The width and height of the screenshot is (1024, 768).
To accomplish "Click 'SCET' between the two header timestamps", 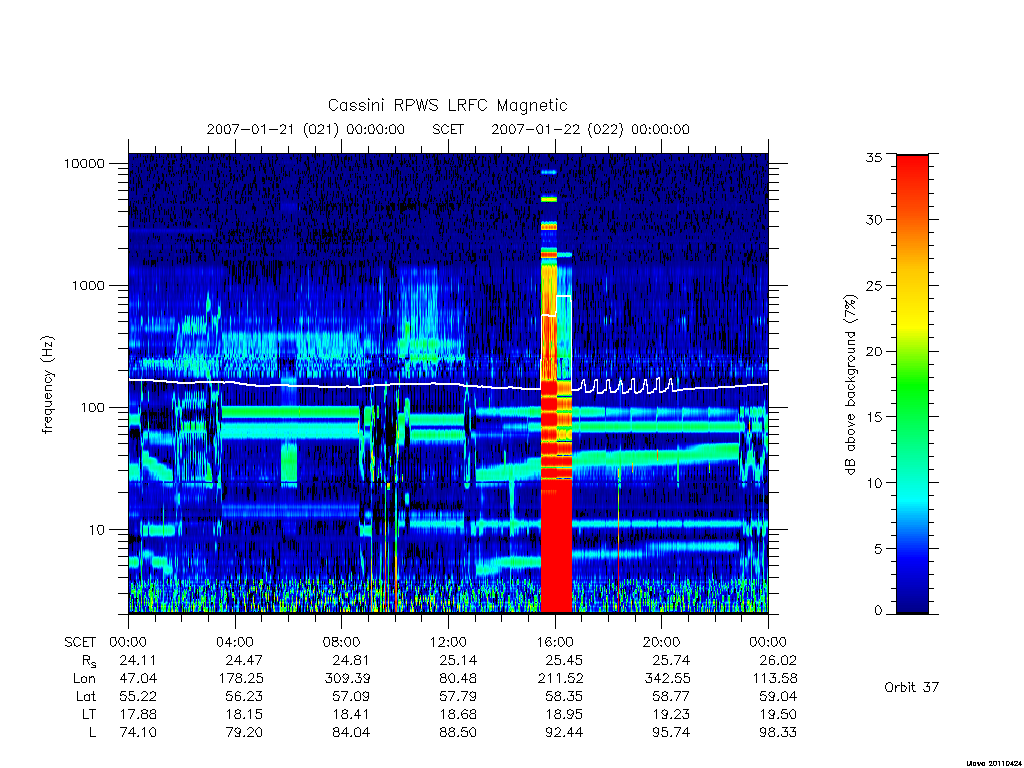I will click(448, 129).
